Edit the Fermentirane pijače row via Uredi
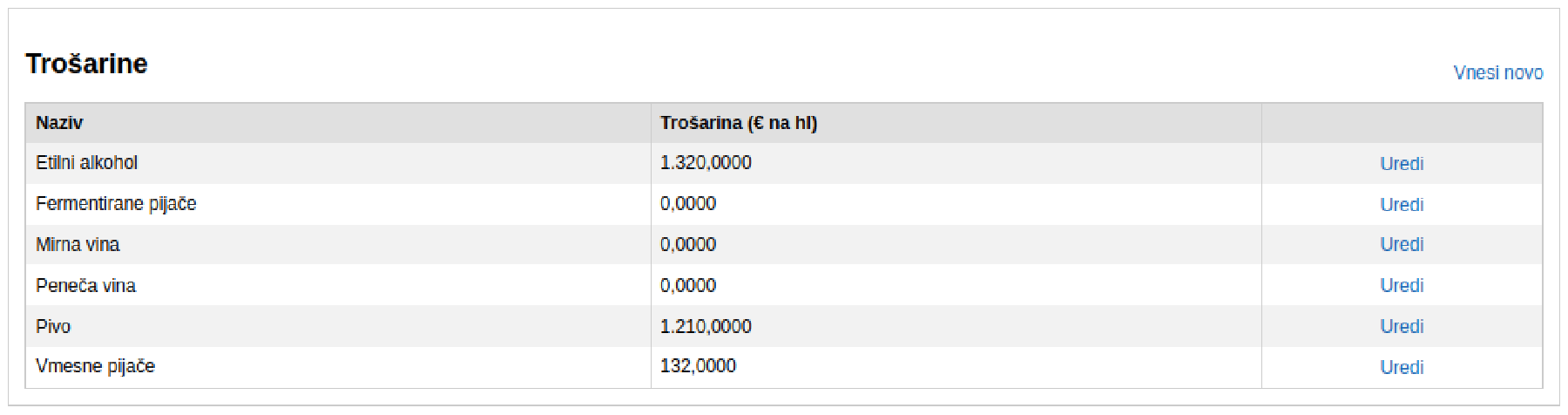The image size is (1568, 415). point(1401,205)
